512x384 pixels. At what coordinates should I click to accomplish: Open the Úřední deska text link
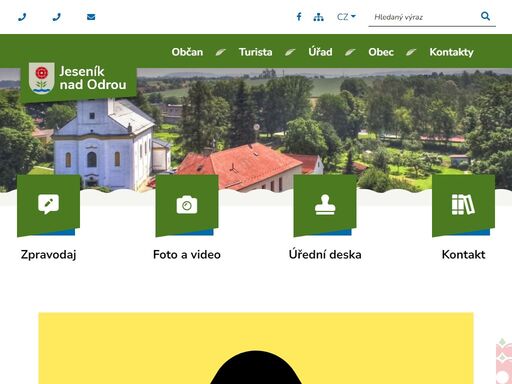click(x=325, y=254)
